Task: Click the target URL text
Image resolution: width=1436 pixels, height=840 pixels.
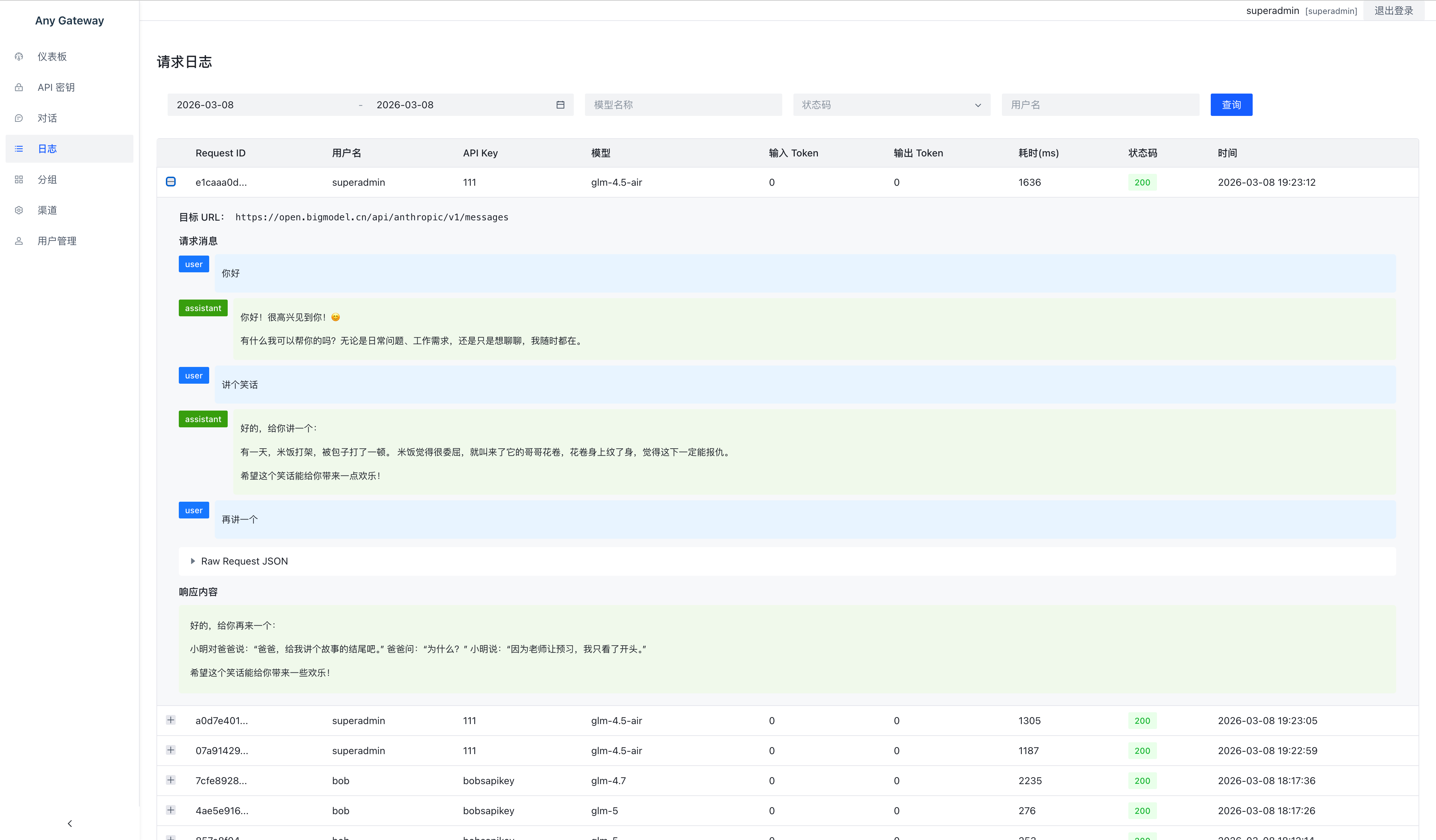Action: (372, 217)
